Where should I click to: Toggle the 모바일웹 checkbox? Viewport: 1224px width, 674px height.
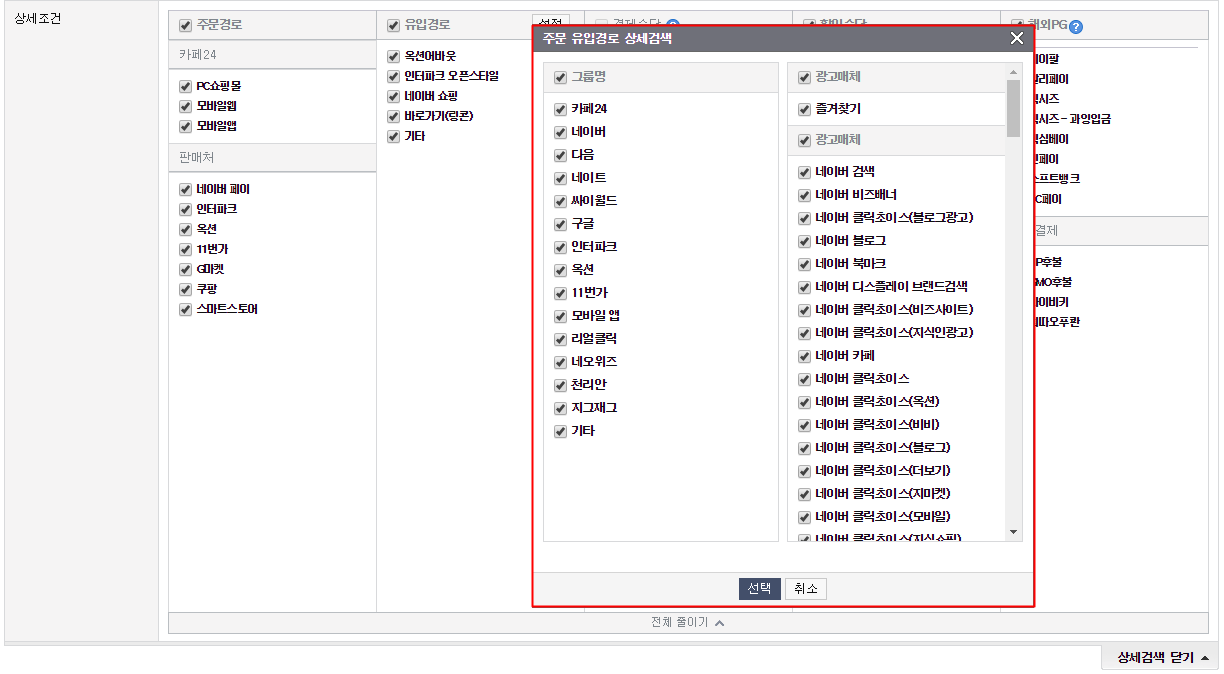(x=185, y=106)
